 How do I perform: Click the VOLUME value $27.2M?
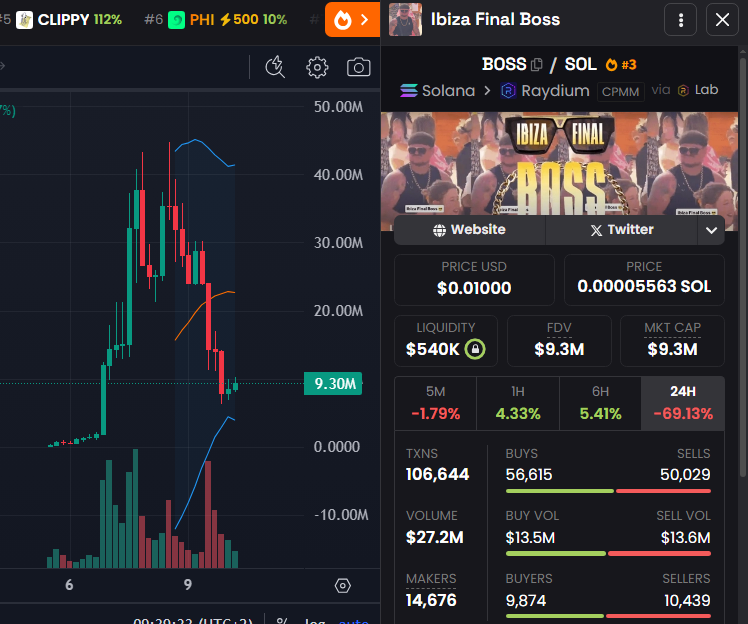pos(435,537)
